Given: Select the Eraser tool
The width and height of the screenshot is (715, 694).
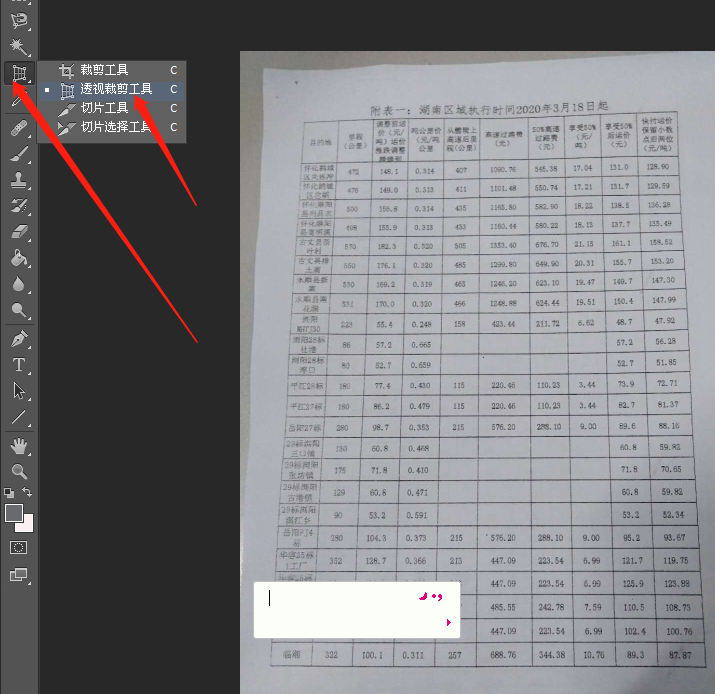Looking at the screenshot, I should tap(19, 232).
